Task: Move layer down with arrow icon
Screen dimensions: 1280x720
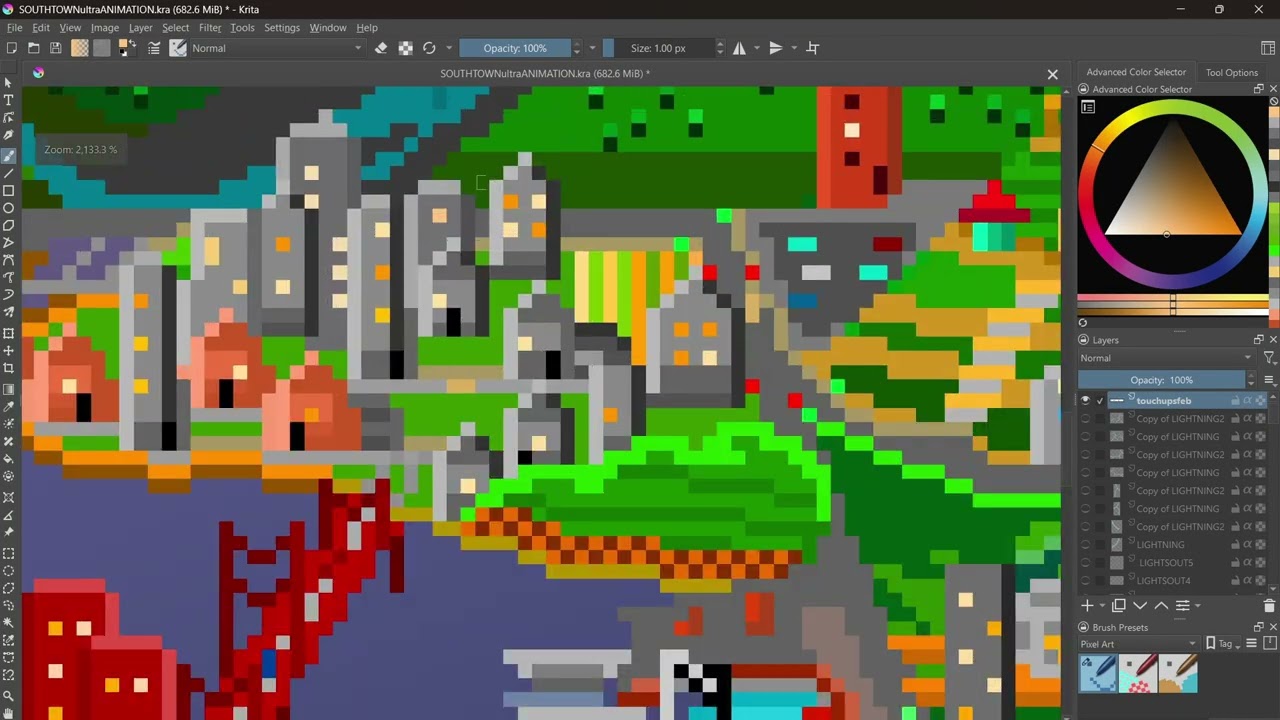Action: coord(1140,605)
